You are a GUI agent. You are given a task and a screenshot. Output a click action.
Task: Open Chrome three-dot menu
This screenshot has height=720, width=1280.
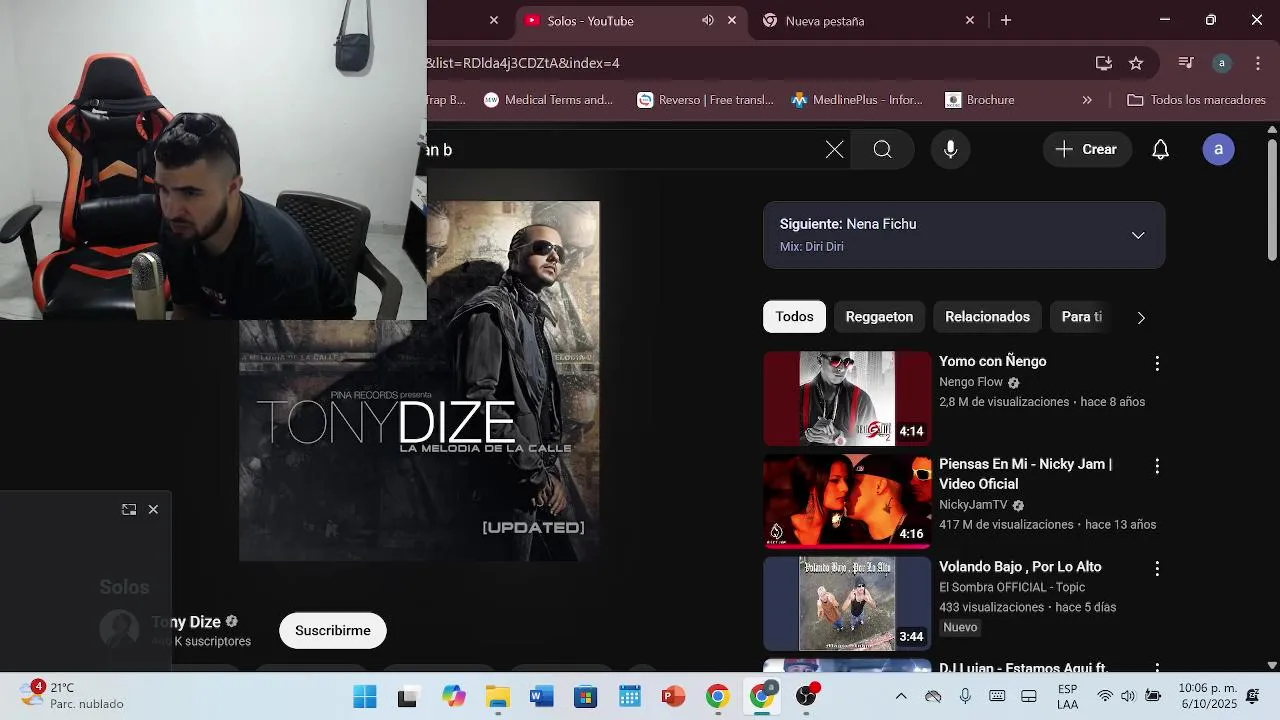(1257, 63)
